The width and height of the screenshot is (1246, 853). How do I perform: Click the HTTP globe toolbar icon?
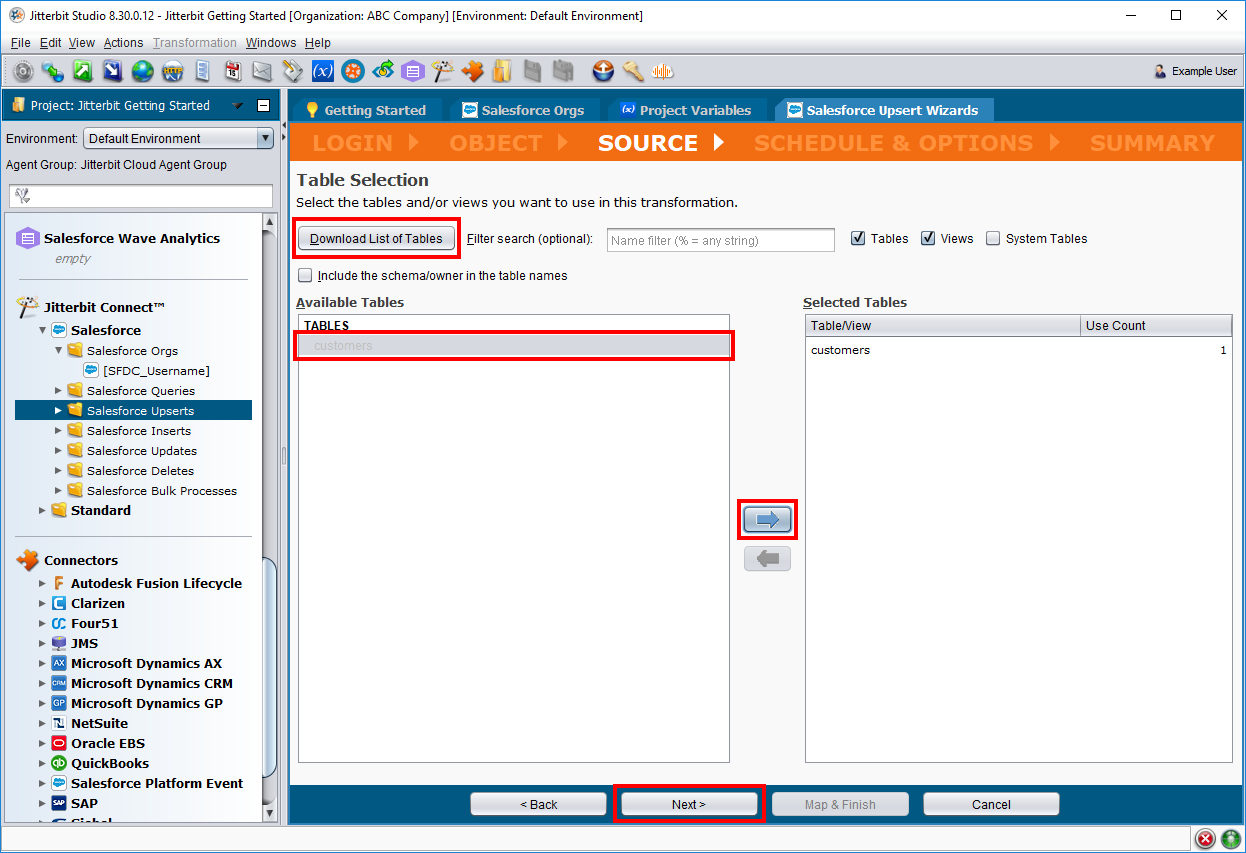pos(172,71)
